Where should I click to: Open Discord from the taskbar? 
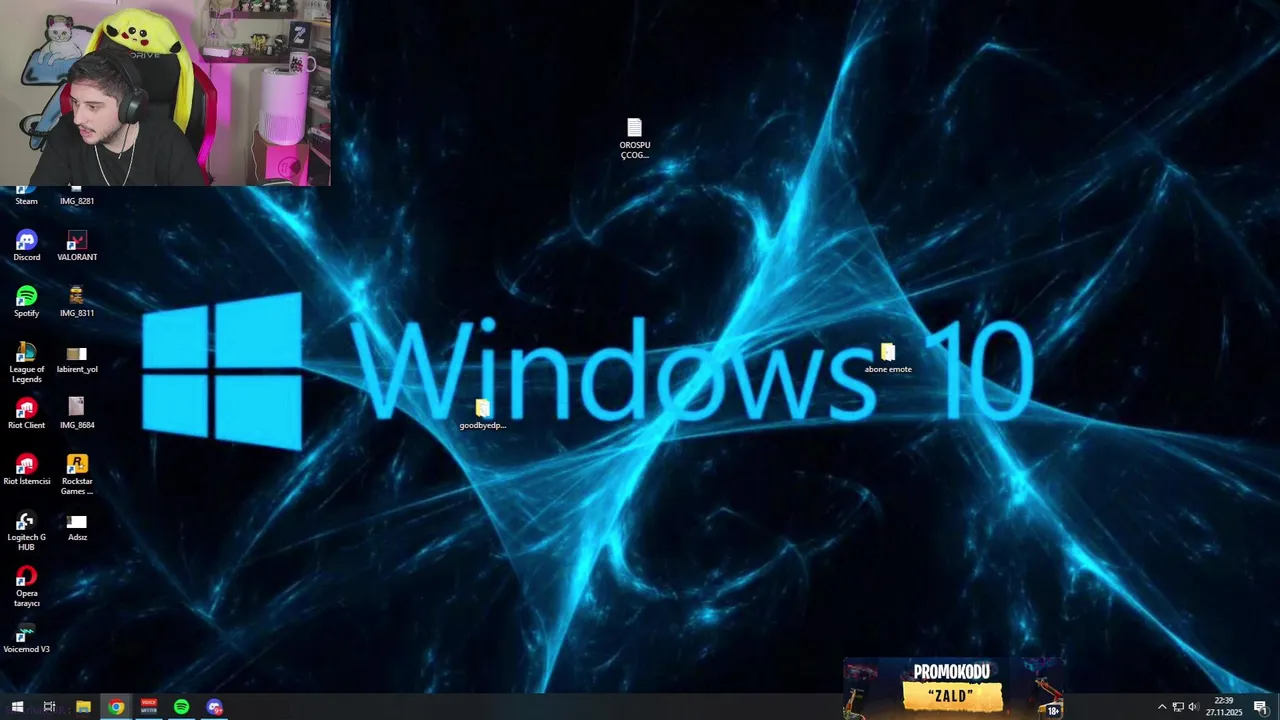(214, 707)
